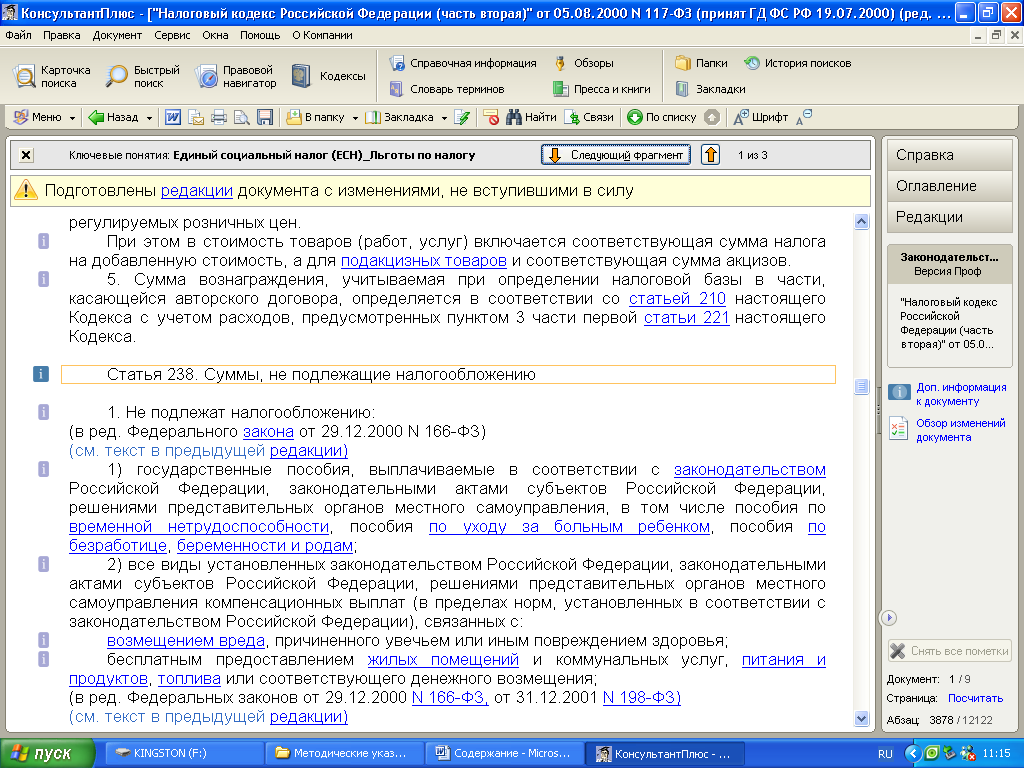Switch to Редакции tab

950,217
